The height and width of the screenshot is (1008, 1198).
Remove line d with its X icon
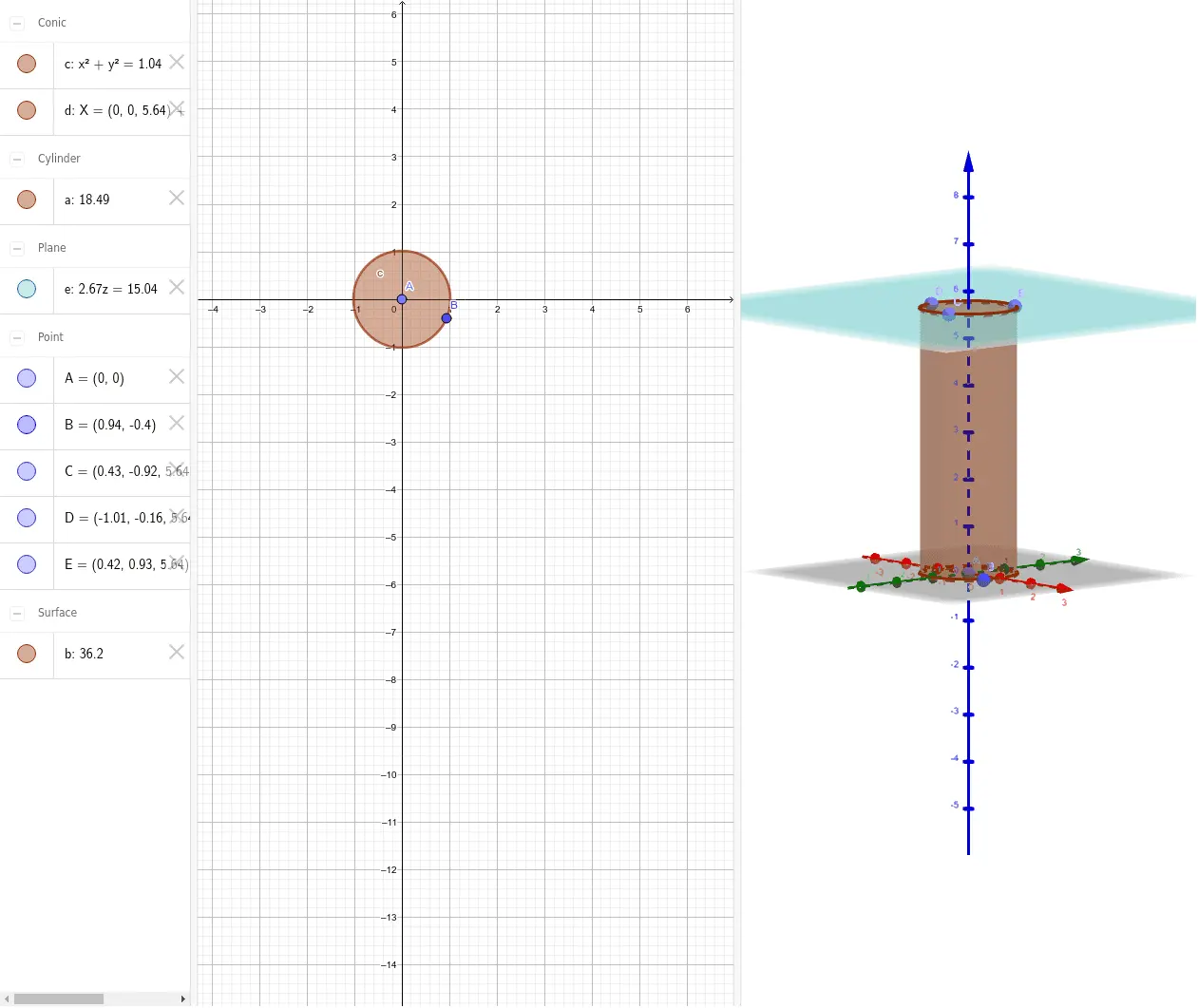pyautogui.click(x=177, y=108)
